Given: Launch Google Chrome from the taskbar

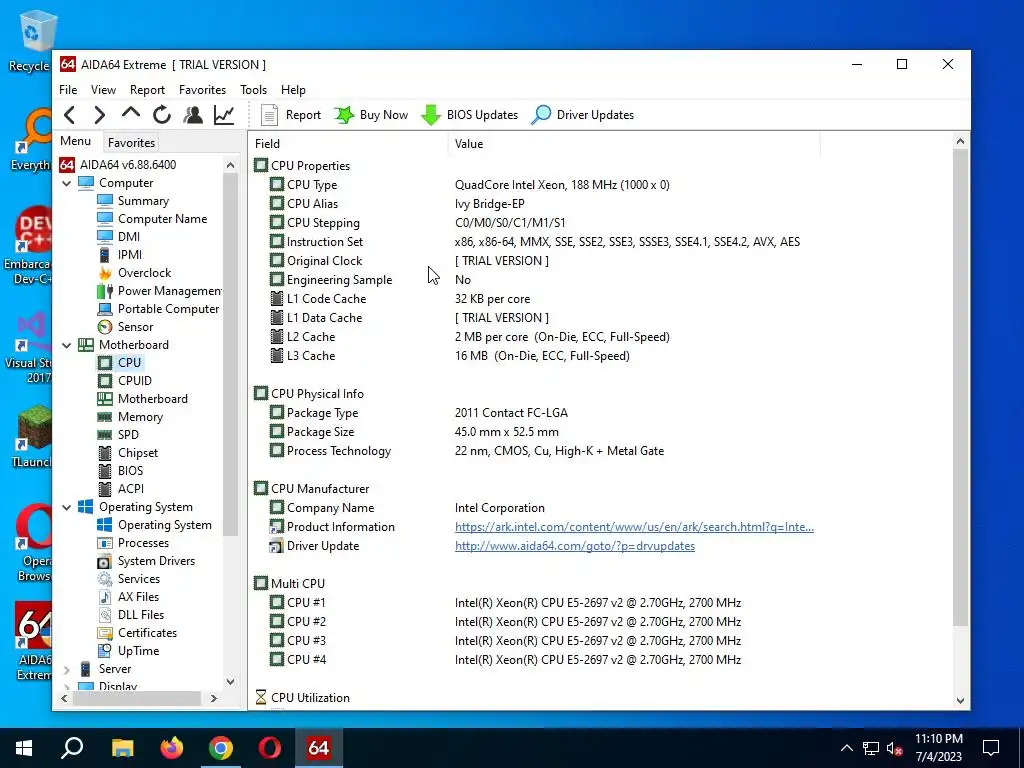Looking at the screenshot, I should click(x=221, y=748).
